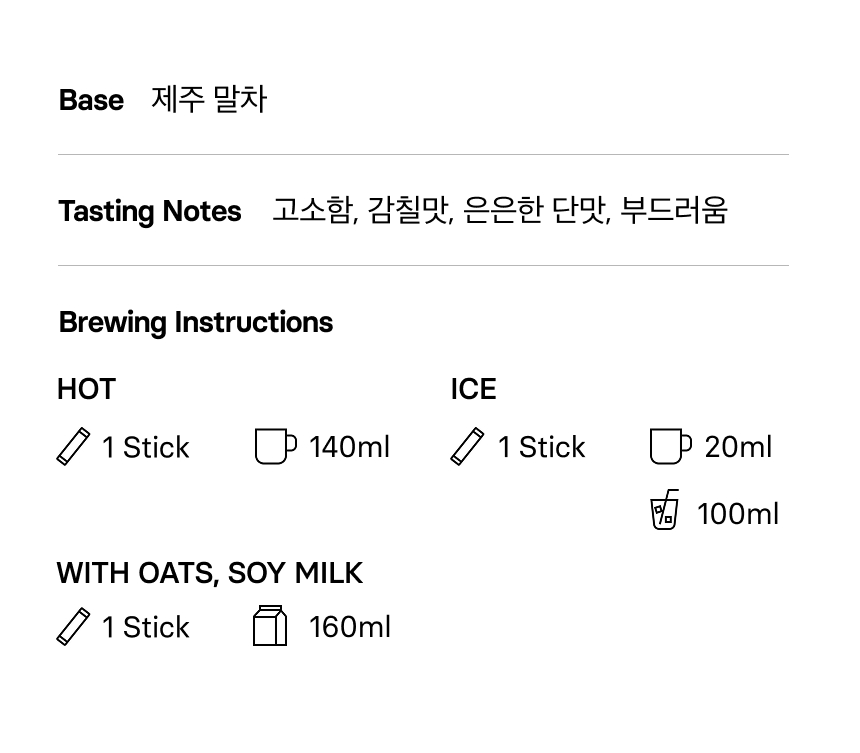Click the mug icon beside 20ml
The width and height of the screenshot is (860, 753).
click(669, 446)
